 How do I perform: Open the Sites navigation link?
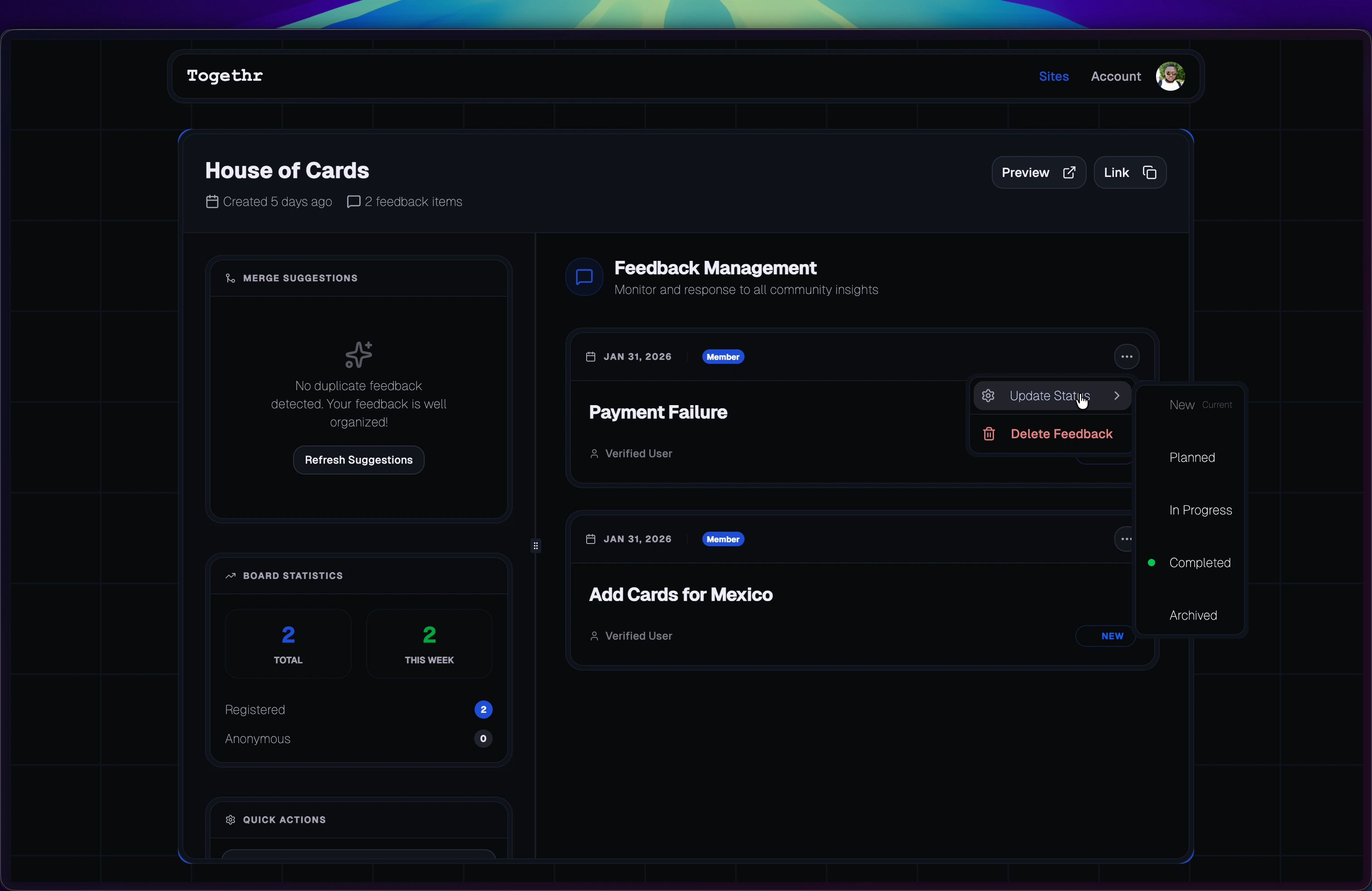point(1053,76)
